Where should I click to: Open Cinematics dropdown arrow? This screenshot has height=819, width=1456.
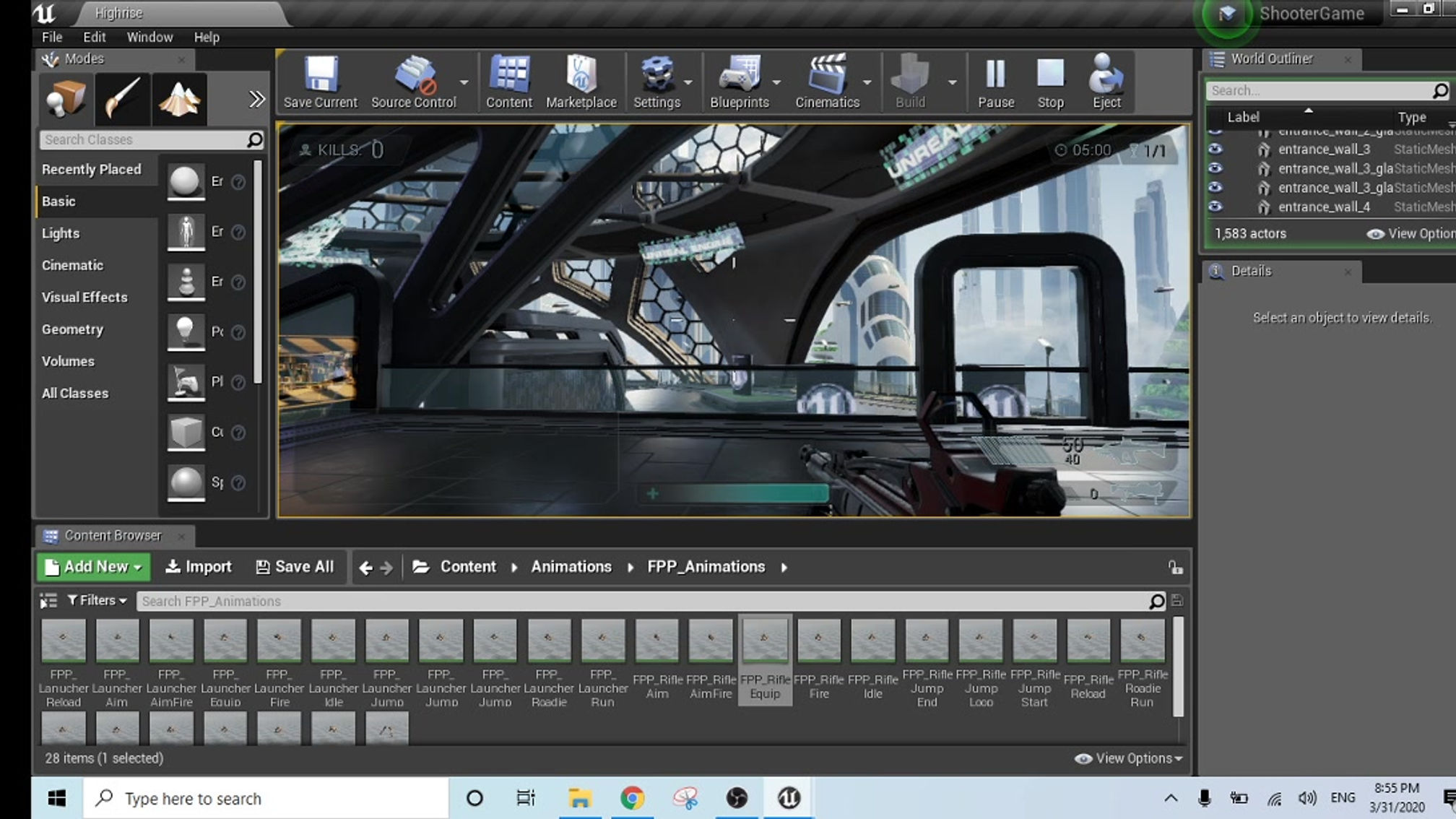867,82
